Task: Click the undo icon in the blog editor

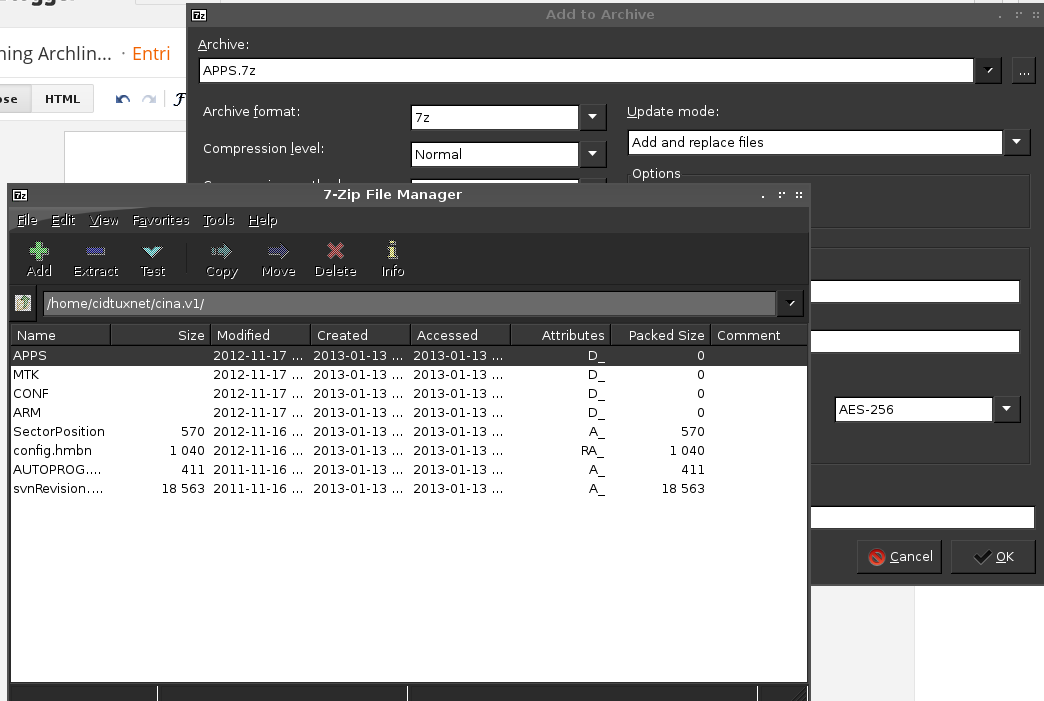Action: point(123,99)
